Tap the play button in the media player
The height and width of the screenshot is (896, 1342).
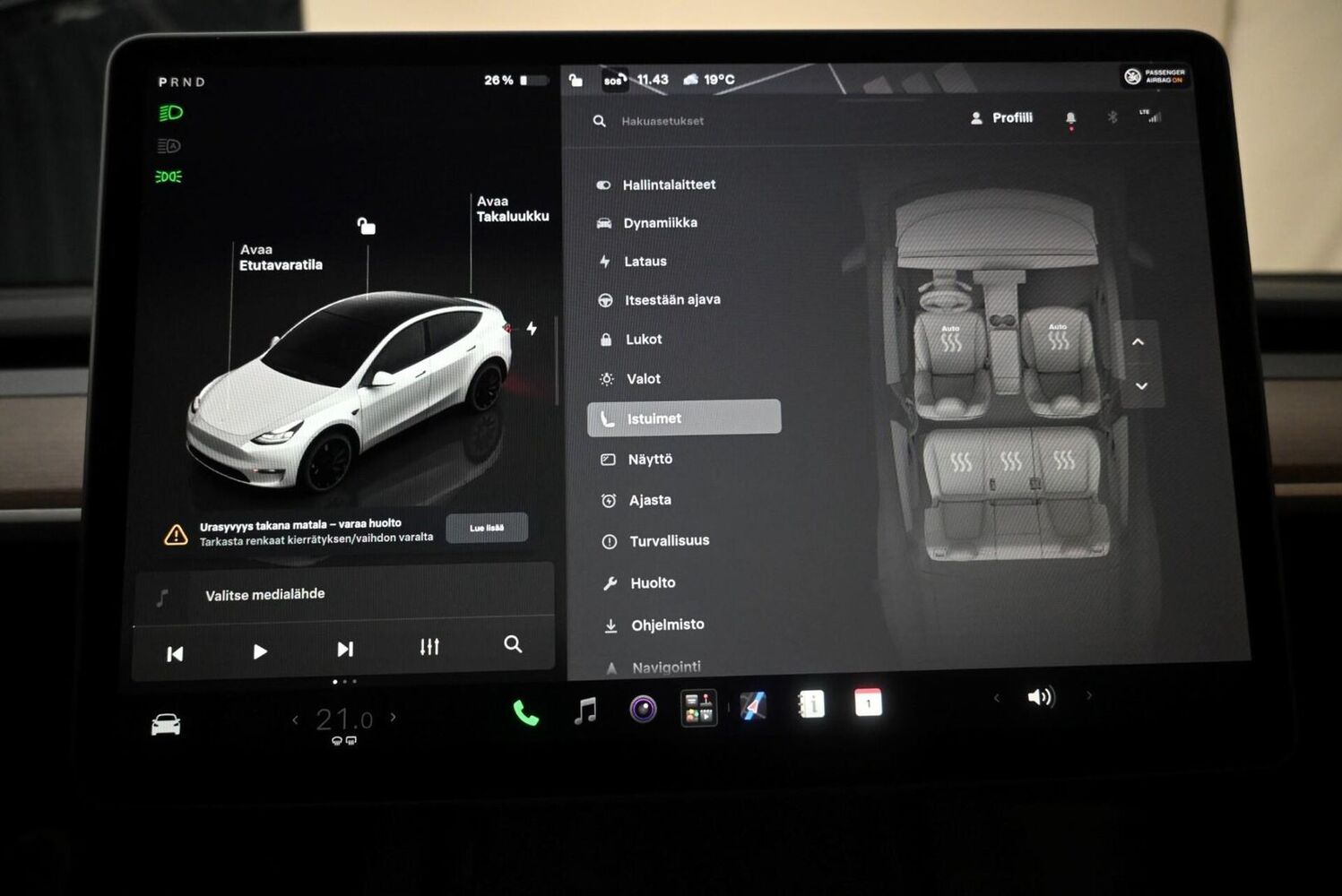pyautogui.click(x=260, y=651)
